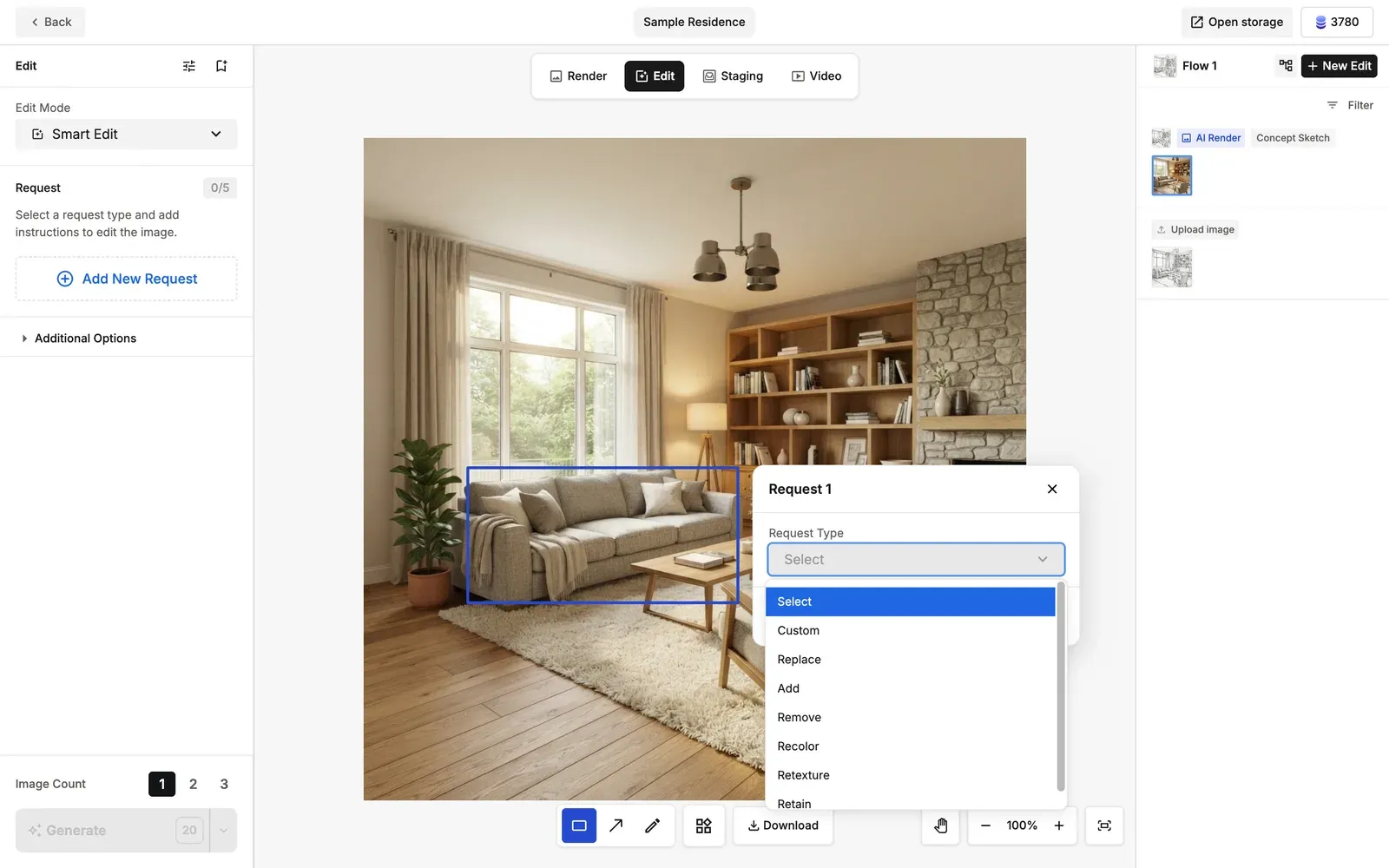Open edit settings sliders icon
Viewport: 1389px width, 868px height.
click(189, 66)
